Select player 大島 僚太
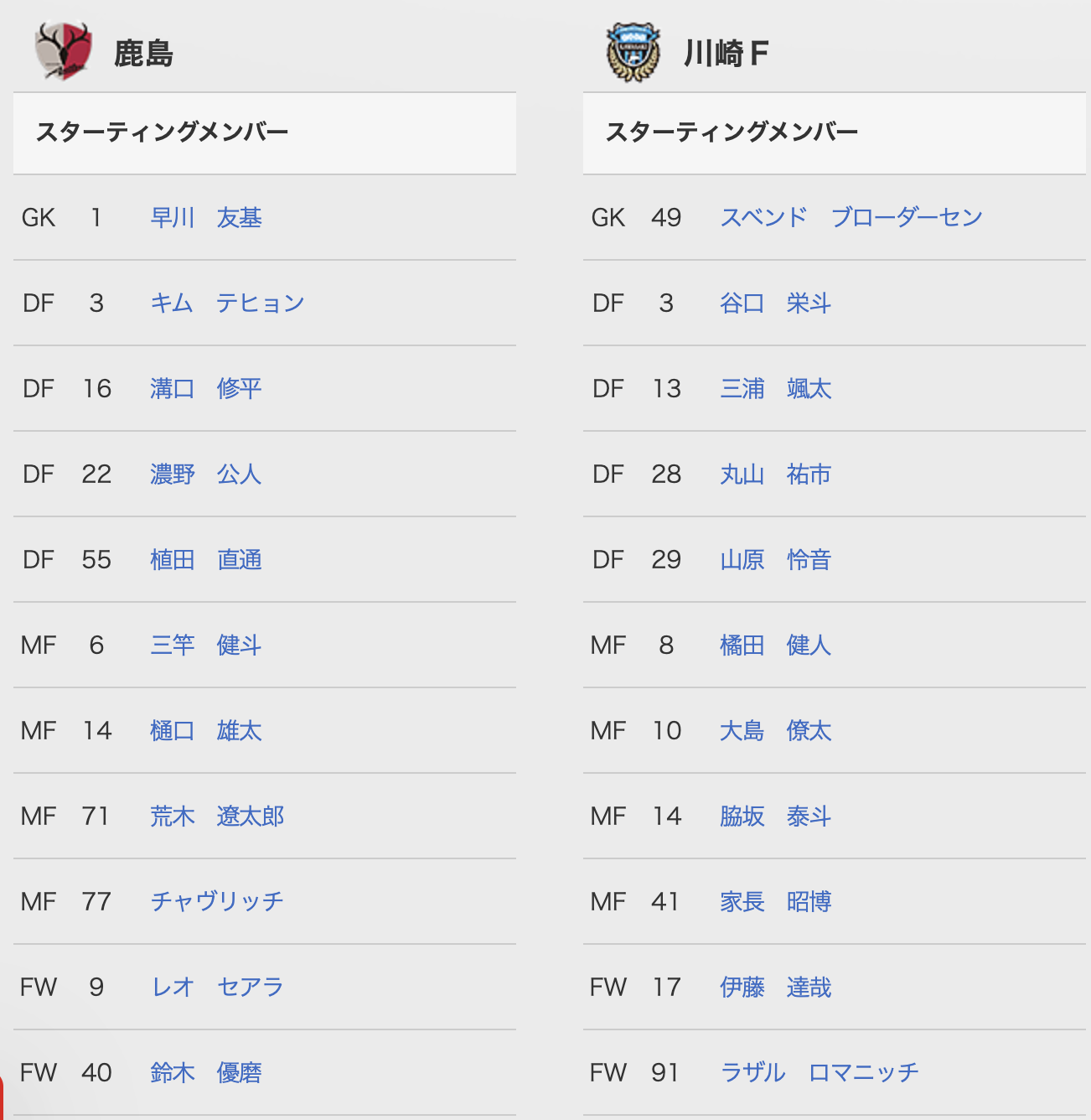 pos(776,731)
